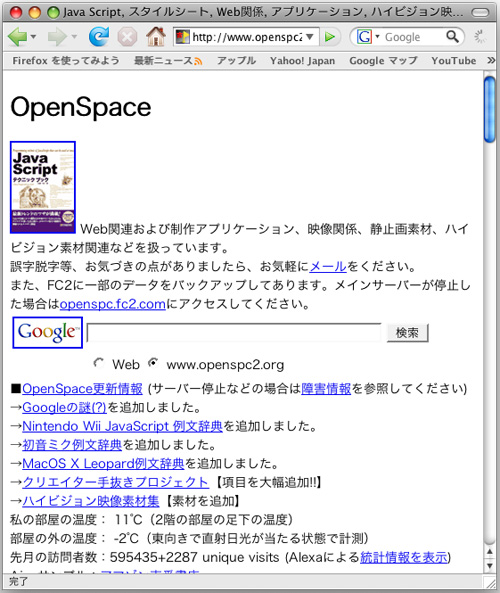Click the JavaScript book cover image
The height and width of the screenshot is (593, 500).
(43, 187)
